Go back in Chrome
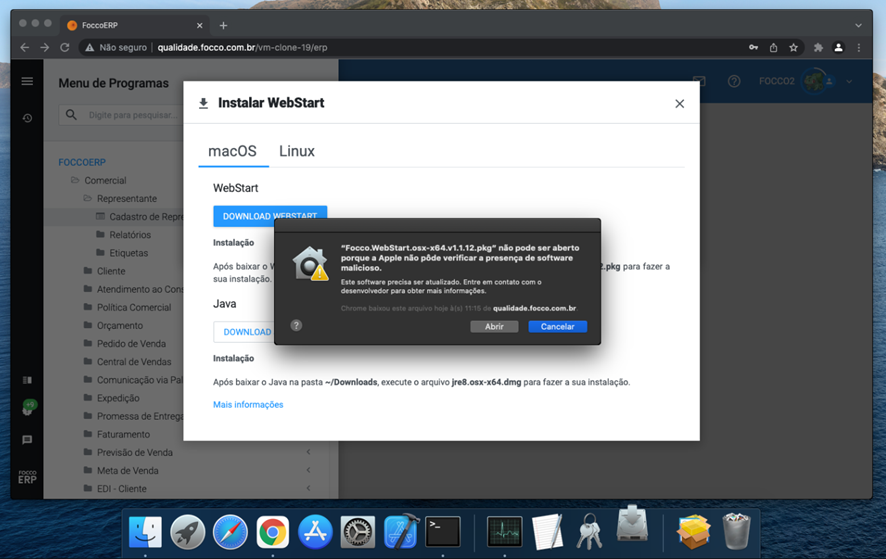The width and height of the screenshot is (886, 559). click(x=24, y=47)
